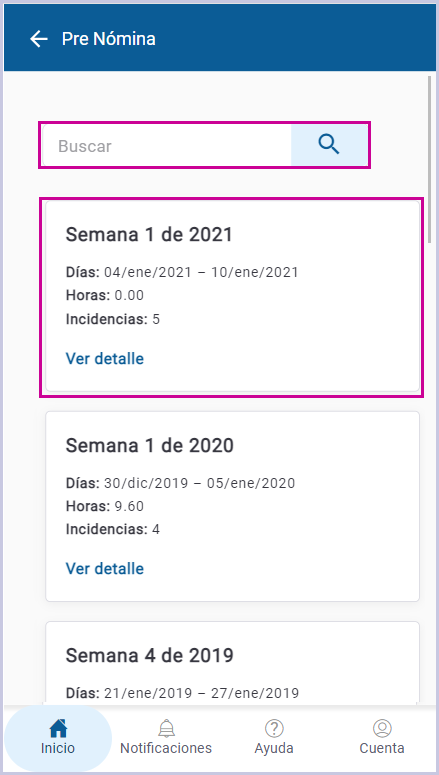Open the Ayuda question mark icon
This screenshot has height=775, width=439.
(274, 728)
